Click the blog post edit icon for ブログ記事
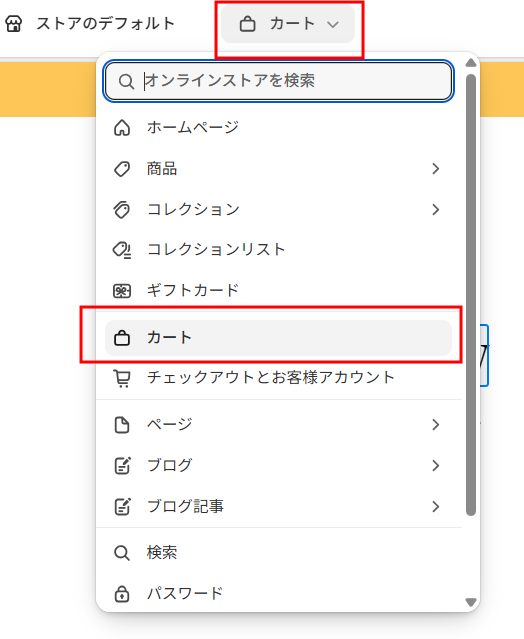The height and width of the screenshot is (639, 524). click(122, 507)
